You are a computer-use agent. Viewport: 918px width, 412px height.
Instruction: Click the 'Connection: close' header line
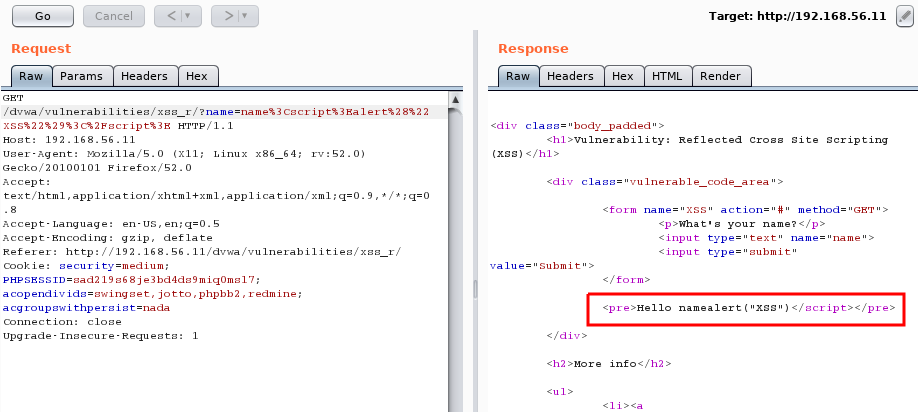pos(62,322)
